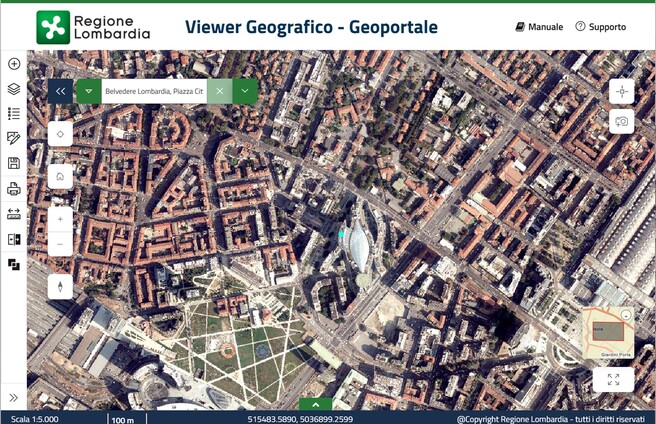Viewport: 656px width, 424px height.
Task: Select the measure ruler tool
Action: coord(14,214)
